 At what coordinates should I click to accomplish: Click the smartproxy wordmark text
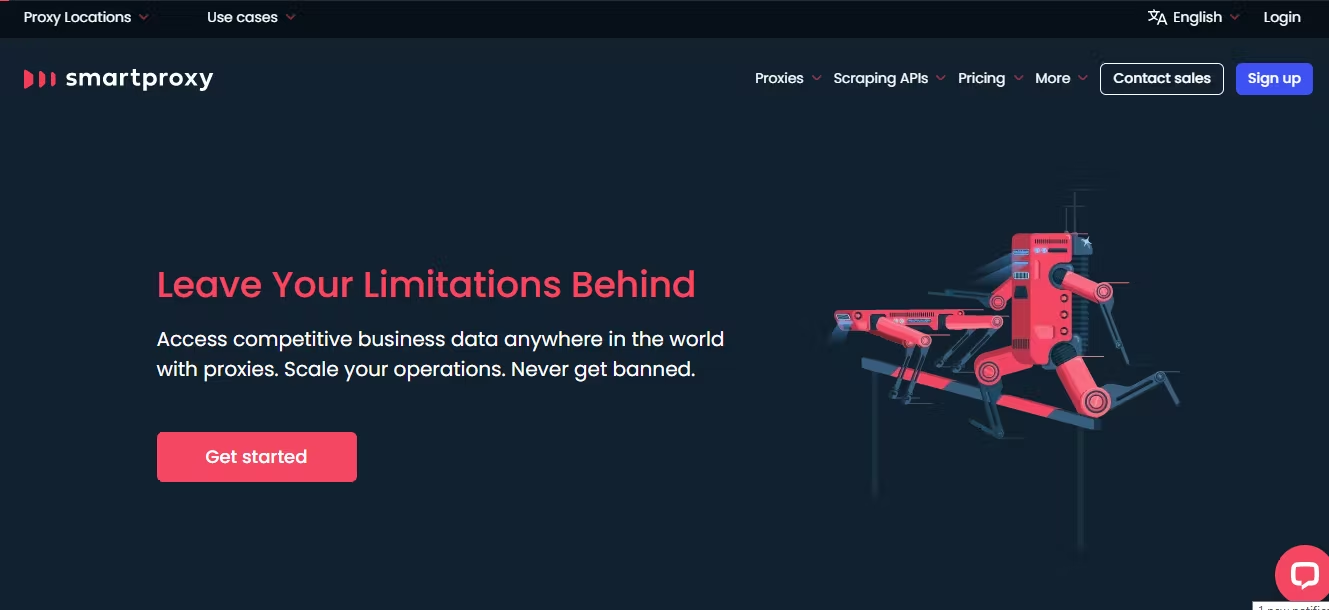[x=139, y=79]
